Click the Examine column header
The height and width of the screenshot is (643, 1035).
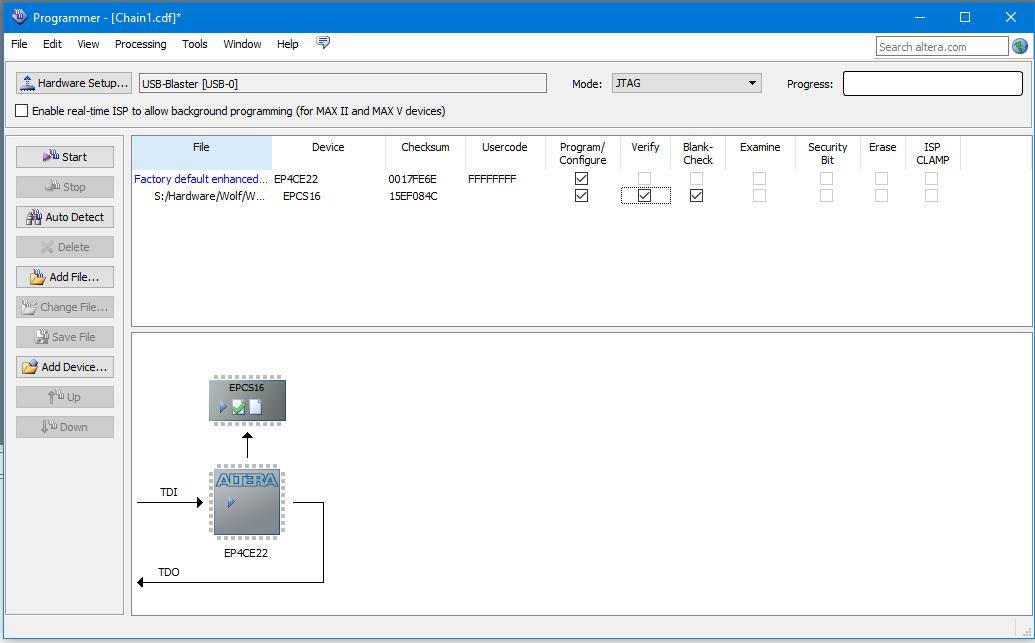pyautogui.click(x=760, y=153)
